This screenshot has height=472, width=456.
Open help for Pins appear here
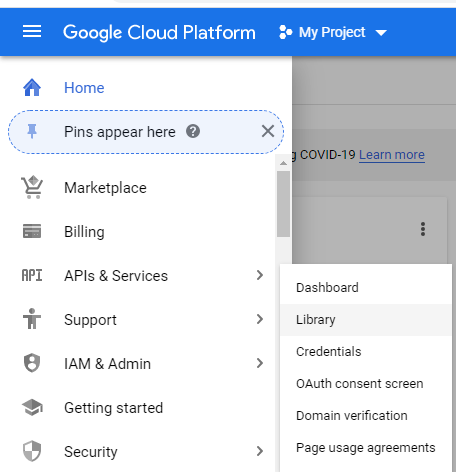point(193,131)
